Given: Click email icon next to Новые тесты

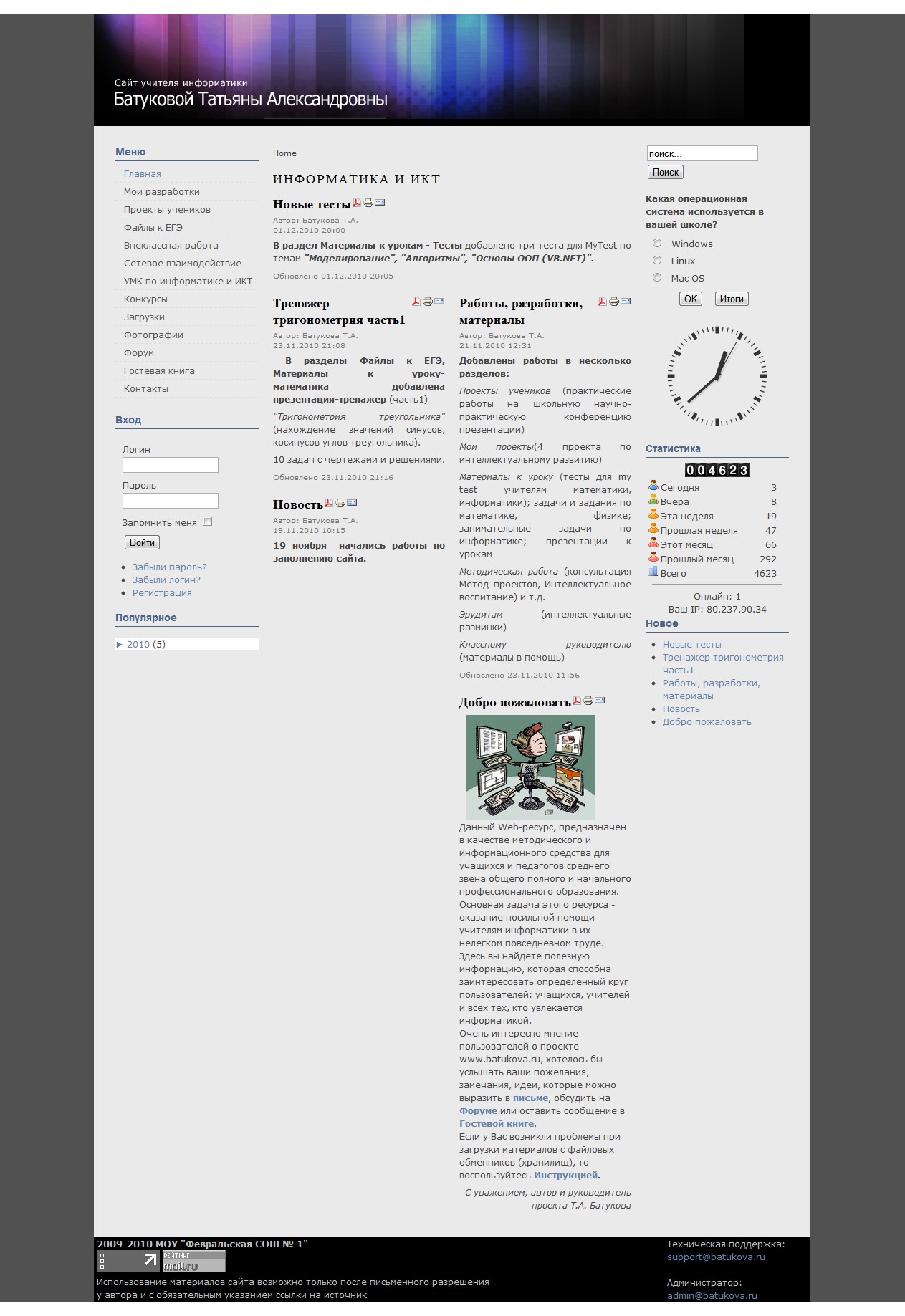Looking at the screenshot, I should coord(380,203).
